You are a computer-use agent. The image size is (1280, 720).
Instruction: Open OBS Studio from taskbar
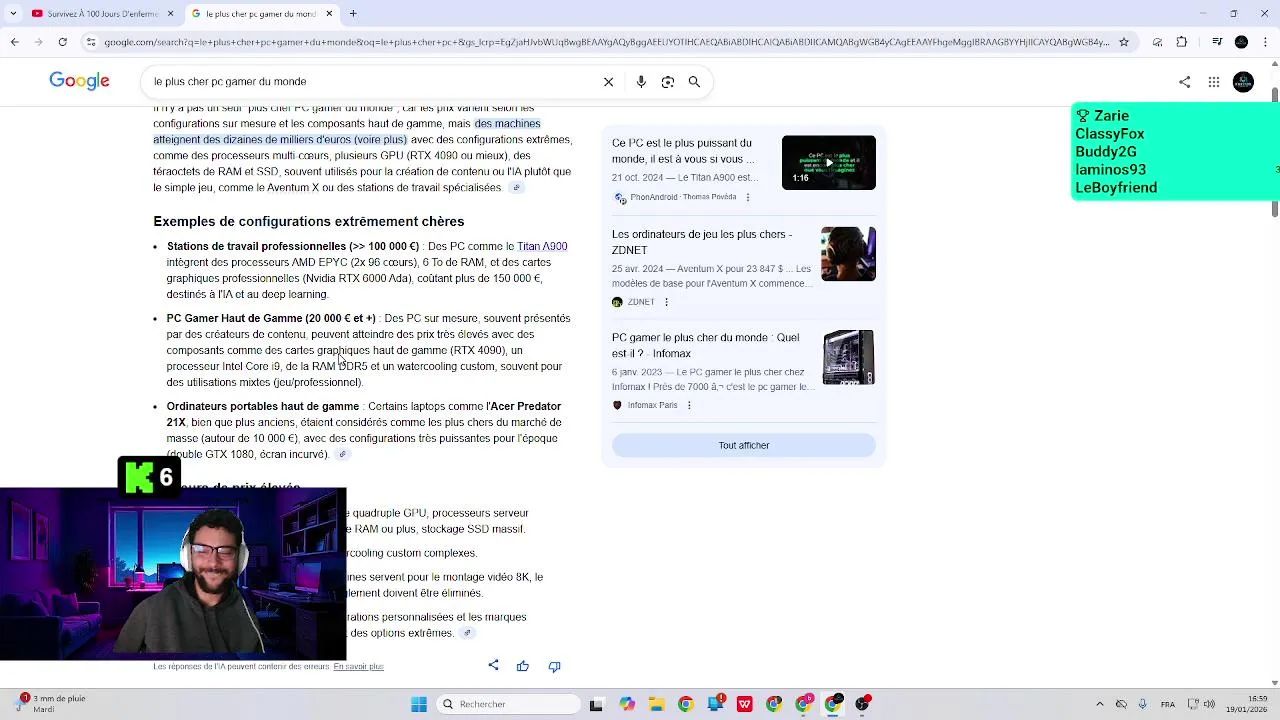[863, 704]
